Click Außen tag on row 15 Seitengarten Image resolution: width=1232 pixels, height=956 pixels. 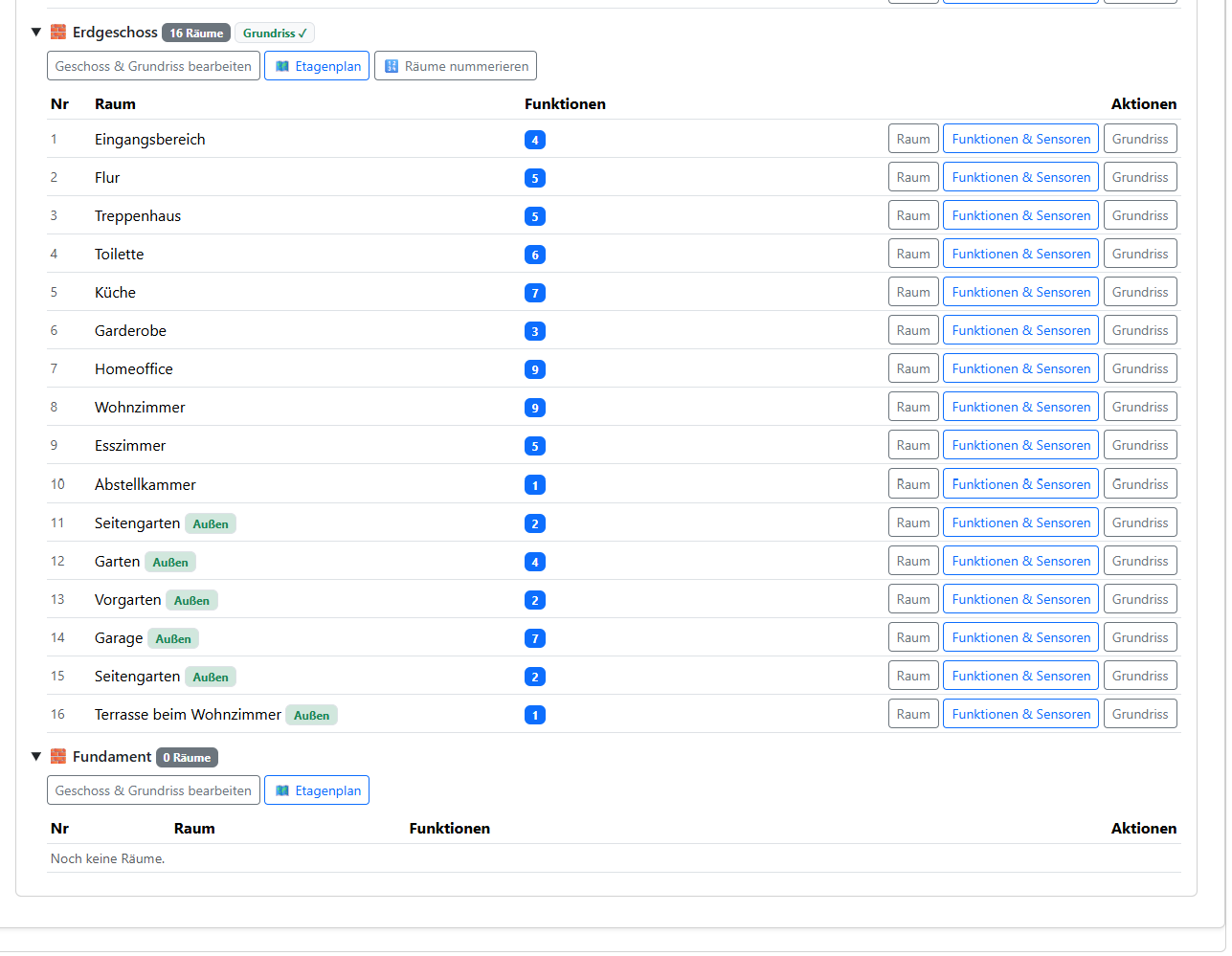point(211,677)
